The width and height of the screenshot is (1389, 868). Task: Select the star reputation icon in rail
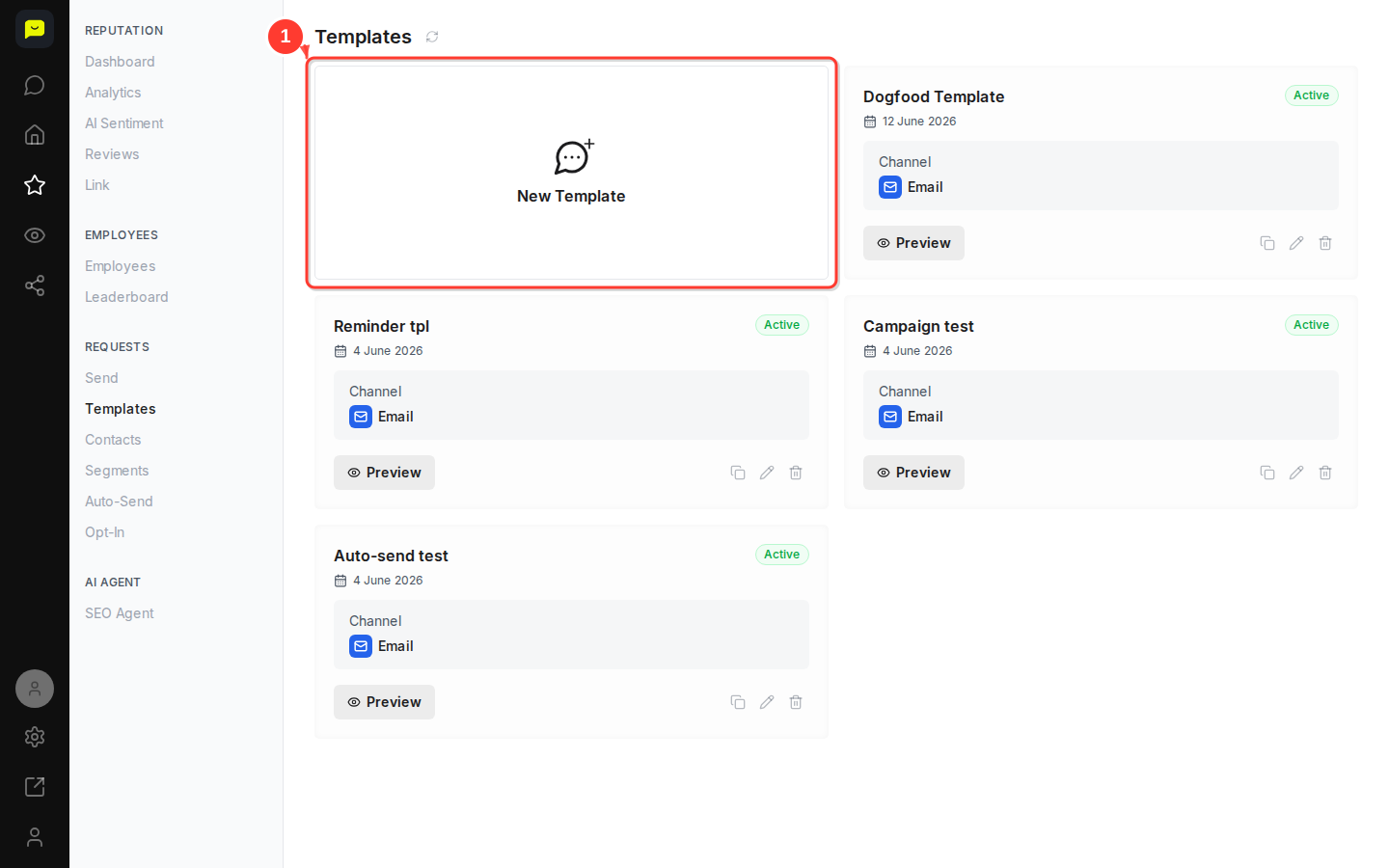pos(35,185)
